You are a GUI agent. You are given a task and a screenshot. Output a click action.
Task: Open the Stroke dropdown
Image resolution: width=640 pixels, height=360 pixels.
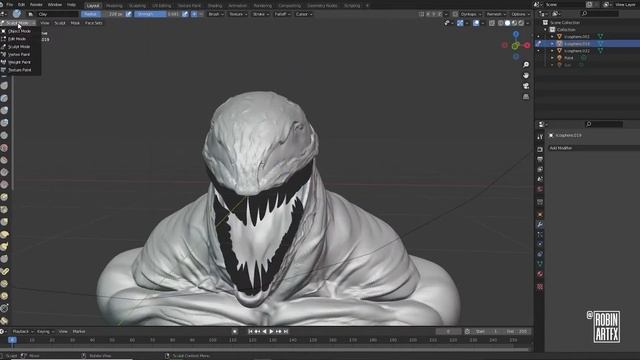[260, 14]
